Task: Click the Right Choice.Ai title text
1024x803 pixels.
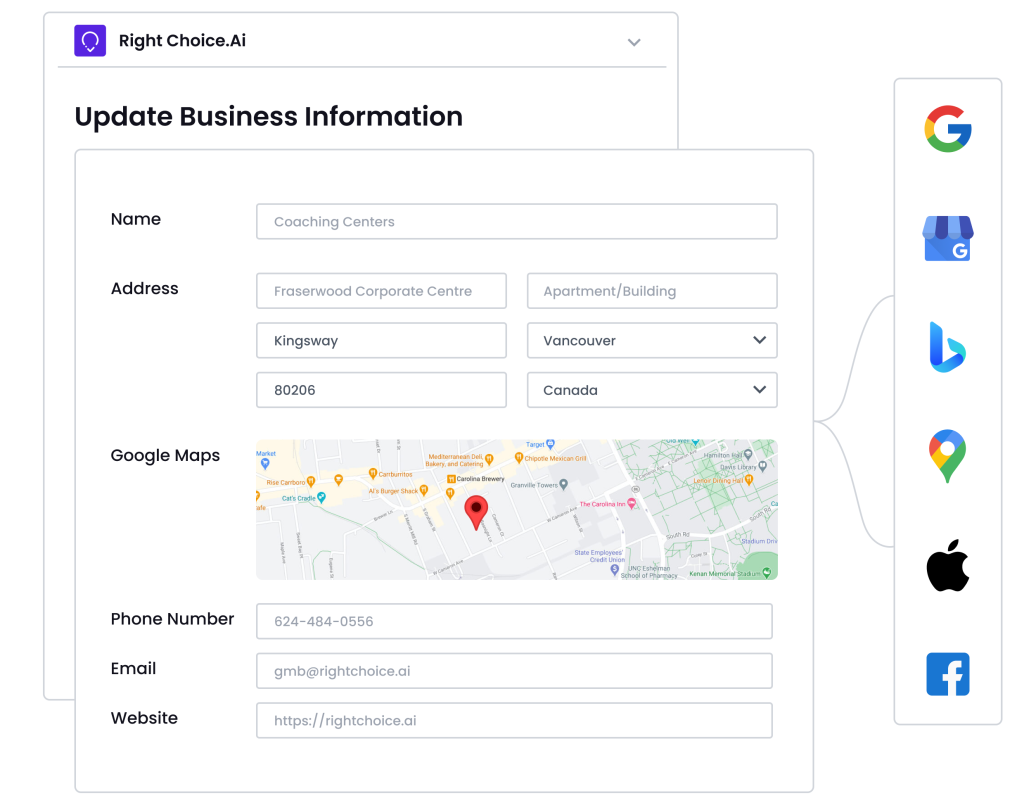Action: click(x=182, y=40)
